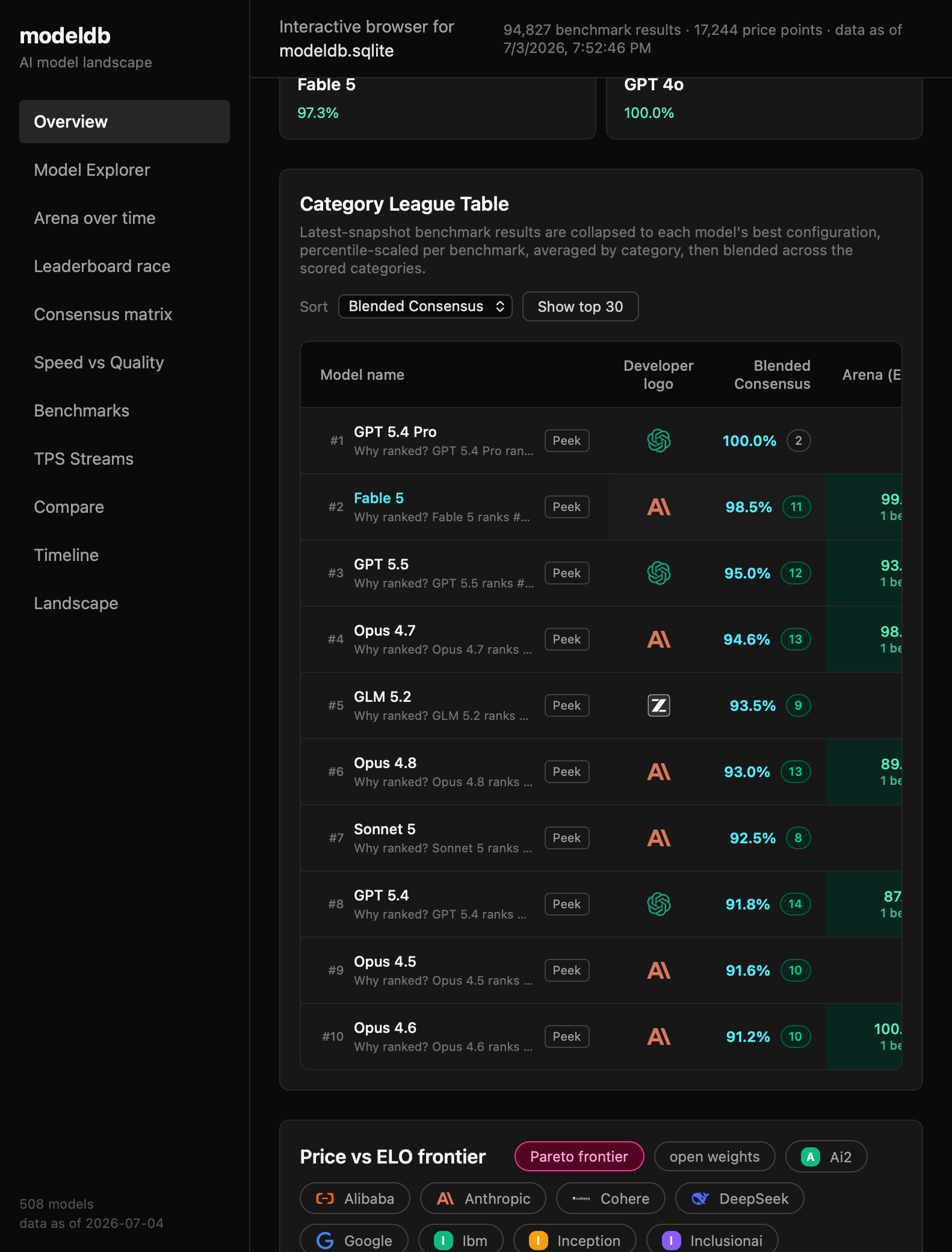Click the Model name column header

coord(362,374)
